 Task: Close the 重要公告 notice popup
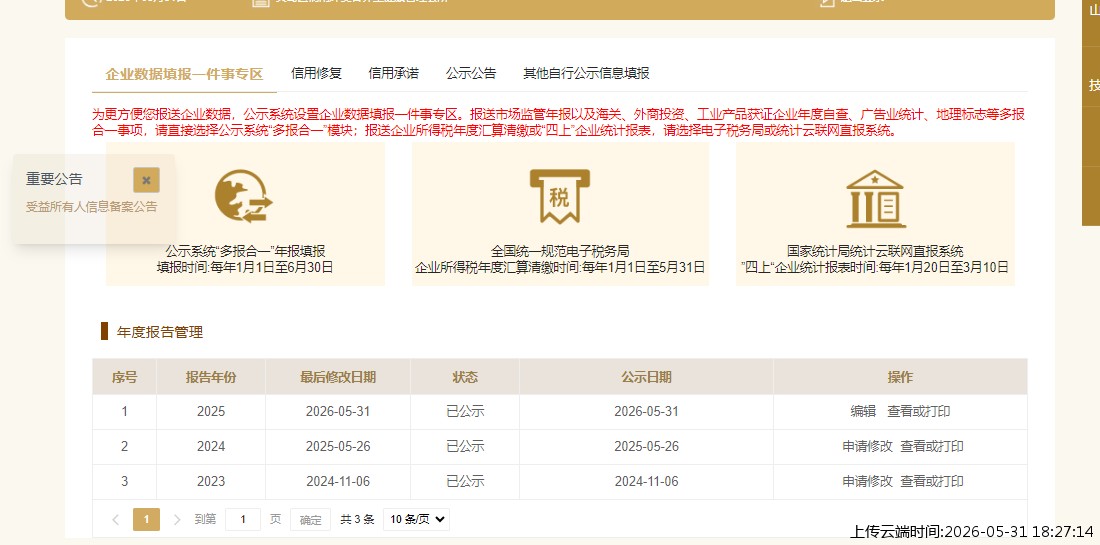pyautogui.click(x=147, y=180)
